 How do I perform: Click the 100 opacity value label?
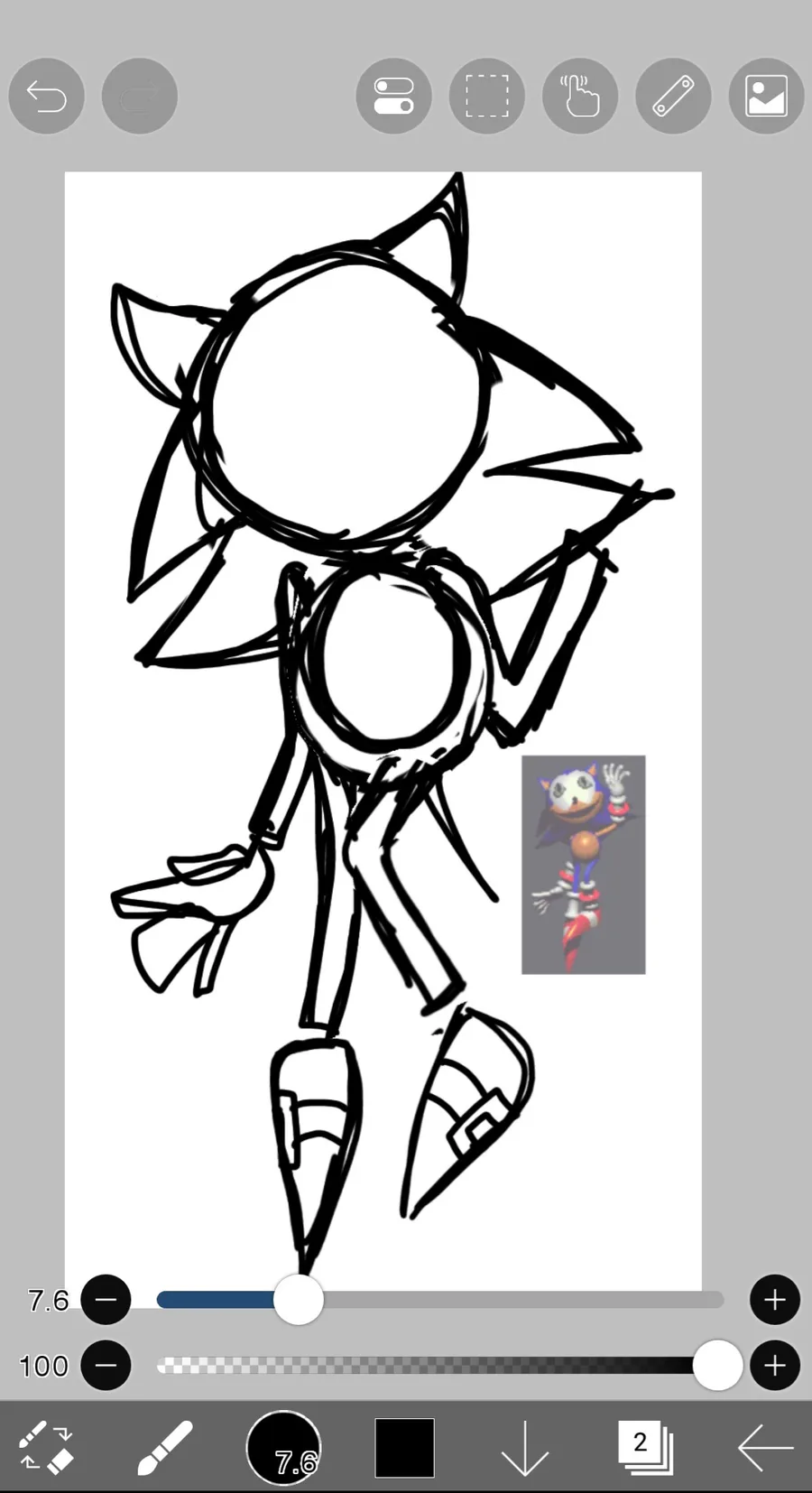point(43,1367)
